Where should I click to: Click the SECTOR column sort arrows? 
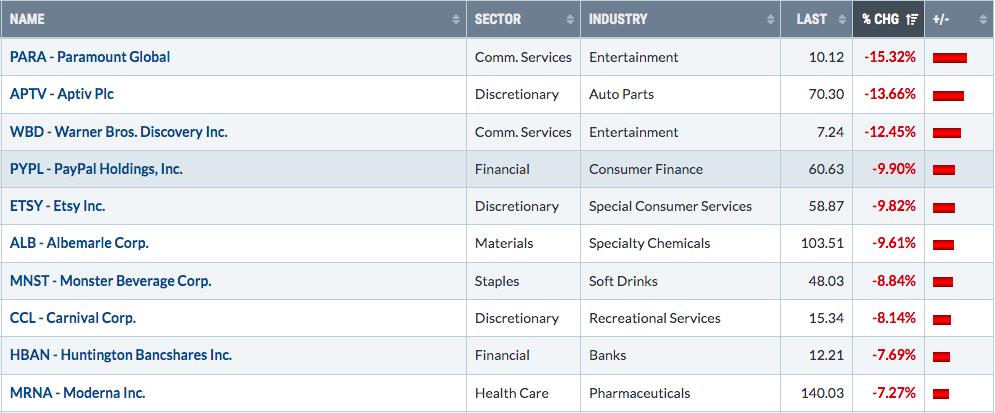[x=570, y=20]
